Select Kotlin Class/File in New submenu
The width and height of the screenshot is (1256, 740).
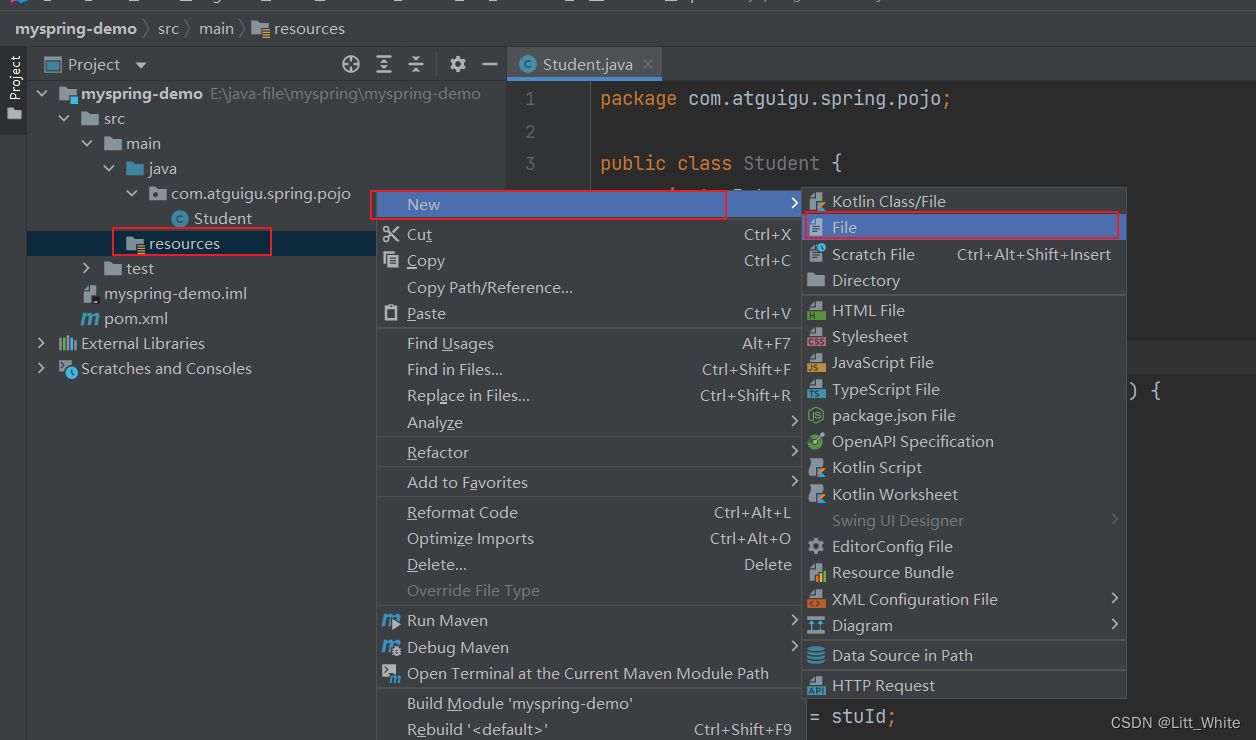pos(965,202)
